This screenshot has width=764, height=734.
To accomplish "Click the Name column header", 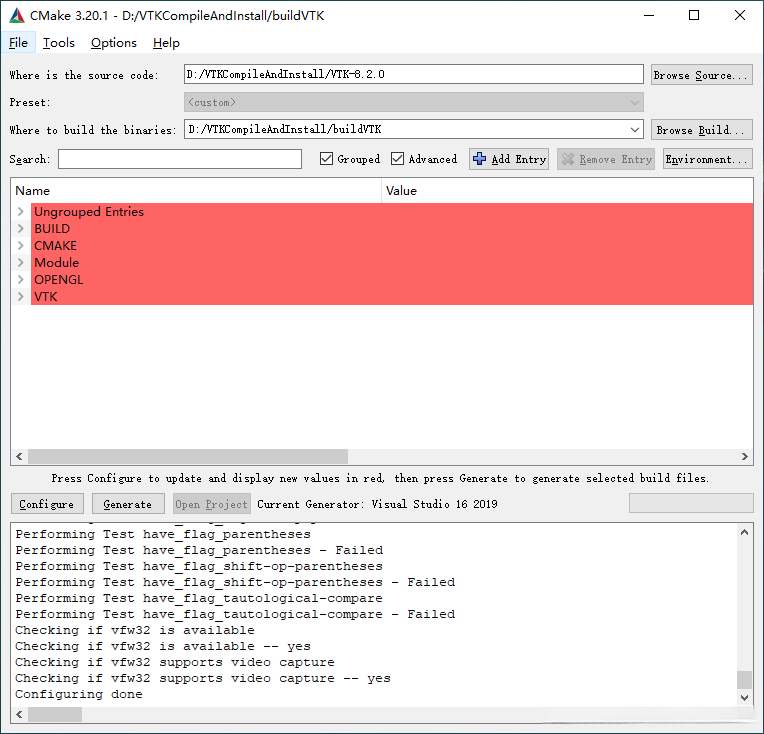I will pyautogui.click(x=196, y=191).
